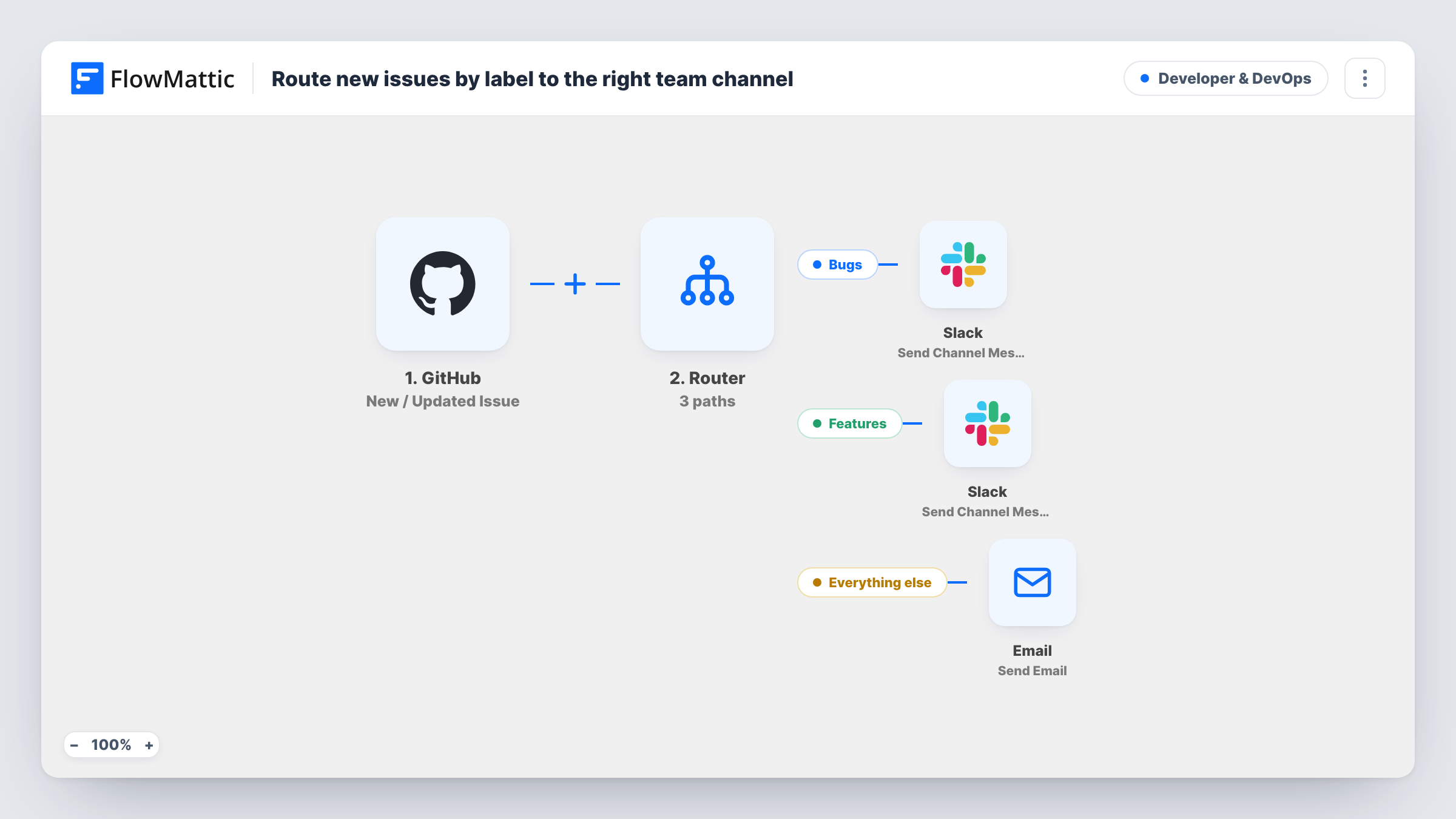1456x819 pixels.
Task: Click the Developer & DevOps category tag
Action: 1225,78
